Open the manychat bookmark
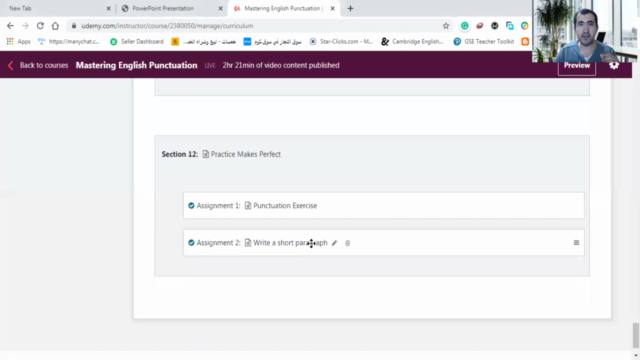 coord(69,41)
